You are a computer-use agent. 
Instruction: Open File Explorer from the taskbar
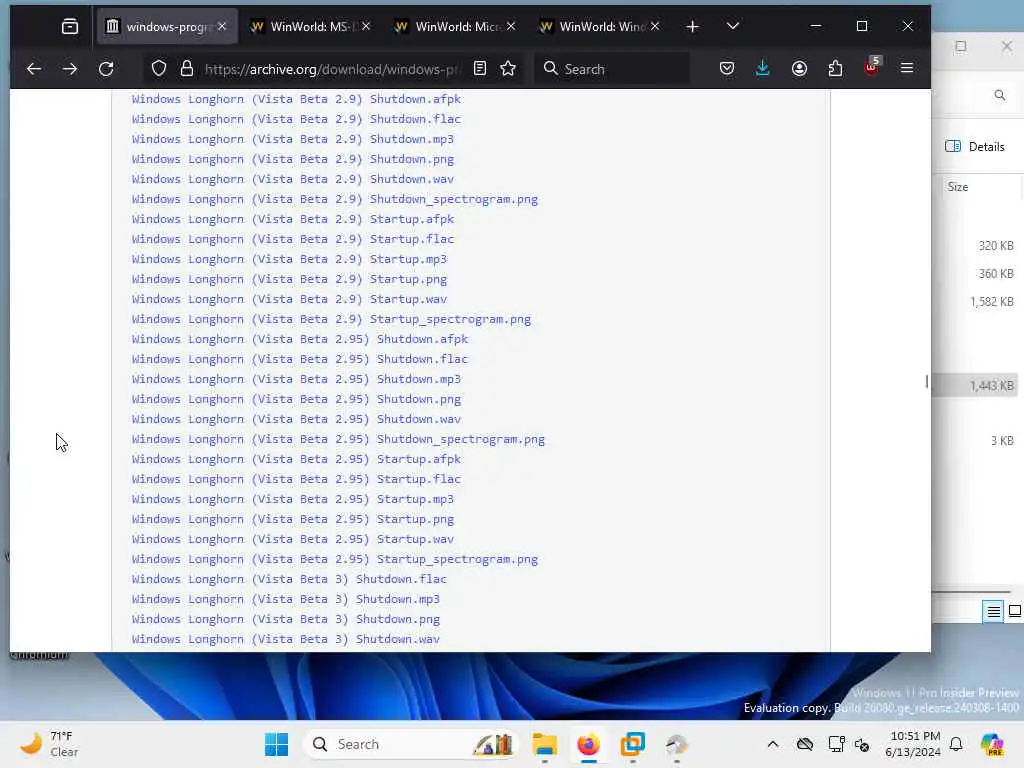pos(544,744)
